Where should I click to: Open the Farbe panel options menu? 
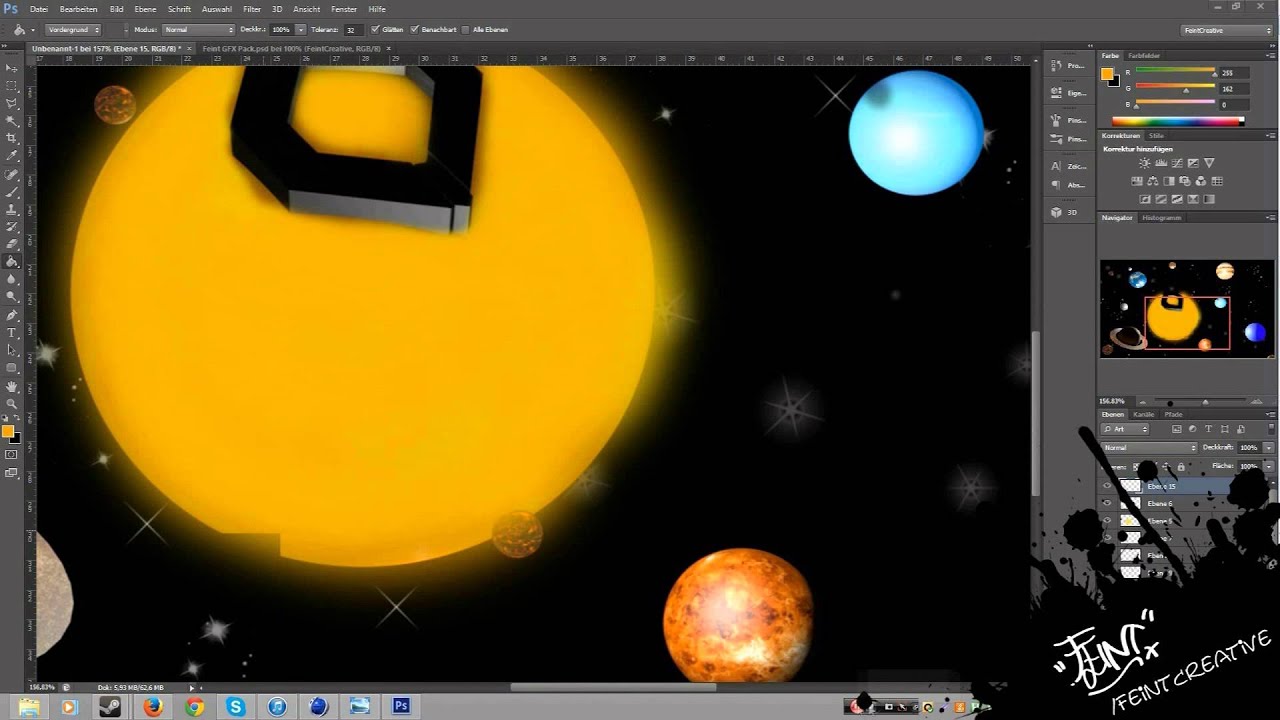[x=1269, y=55]
